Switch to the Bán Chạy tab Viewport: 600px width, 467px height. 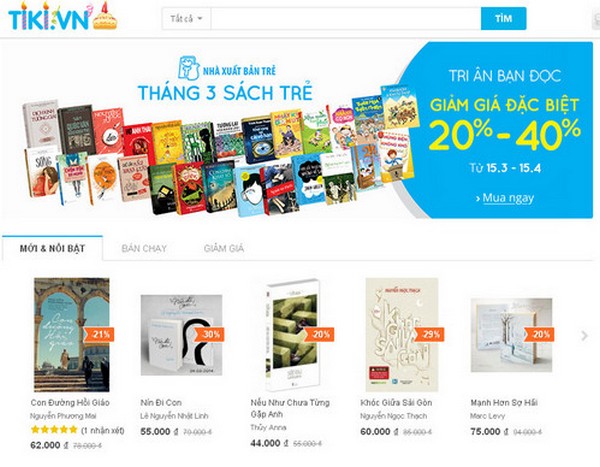pyautogui.click(x=144, y=248)
